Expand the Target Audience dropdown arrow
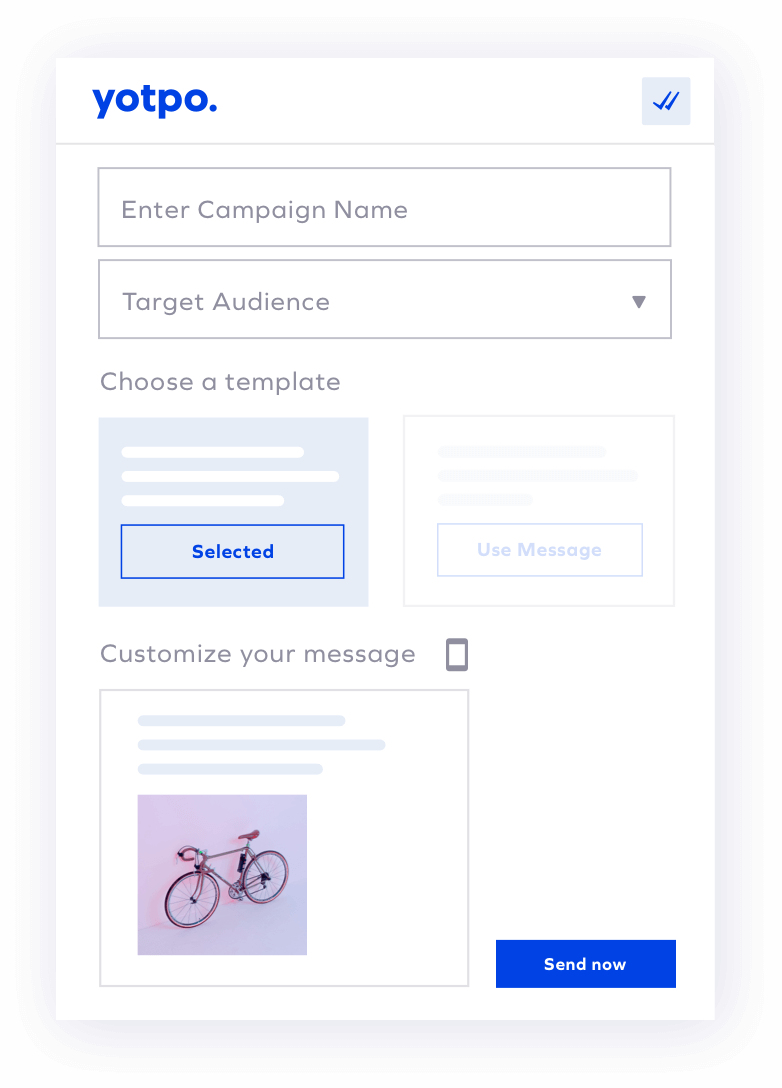Image resolution: width=782 pixels, height=1088 pixels. pos(639,302)
